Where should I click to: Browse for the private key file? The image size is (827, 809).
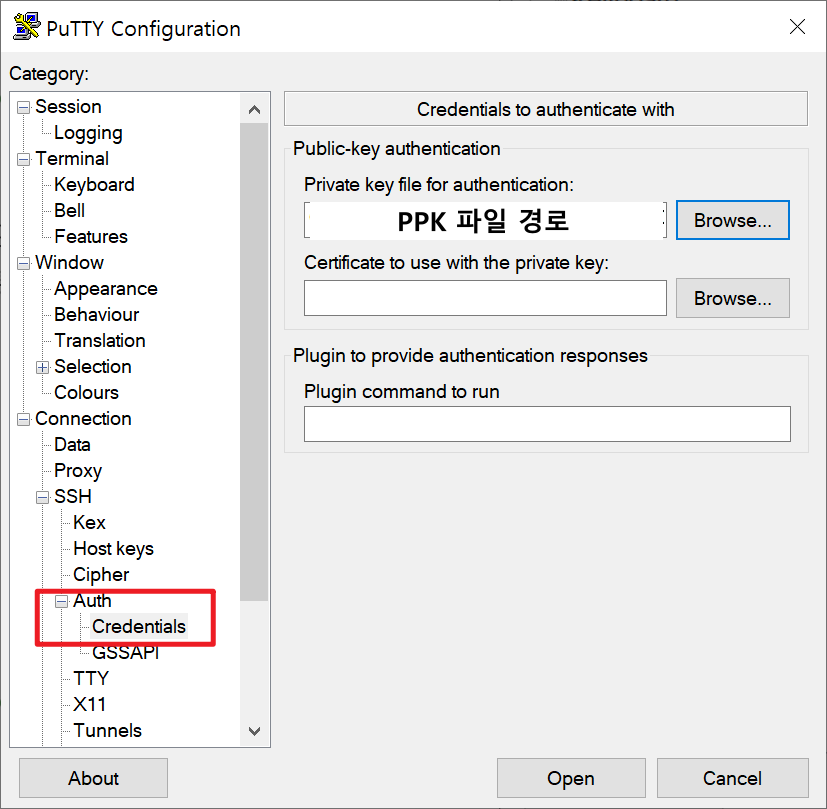[x=733, y=220]
